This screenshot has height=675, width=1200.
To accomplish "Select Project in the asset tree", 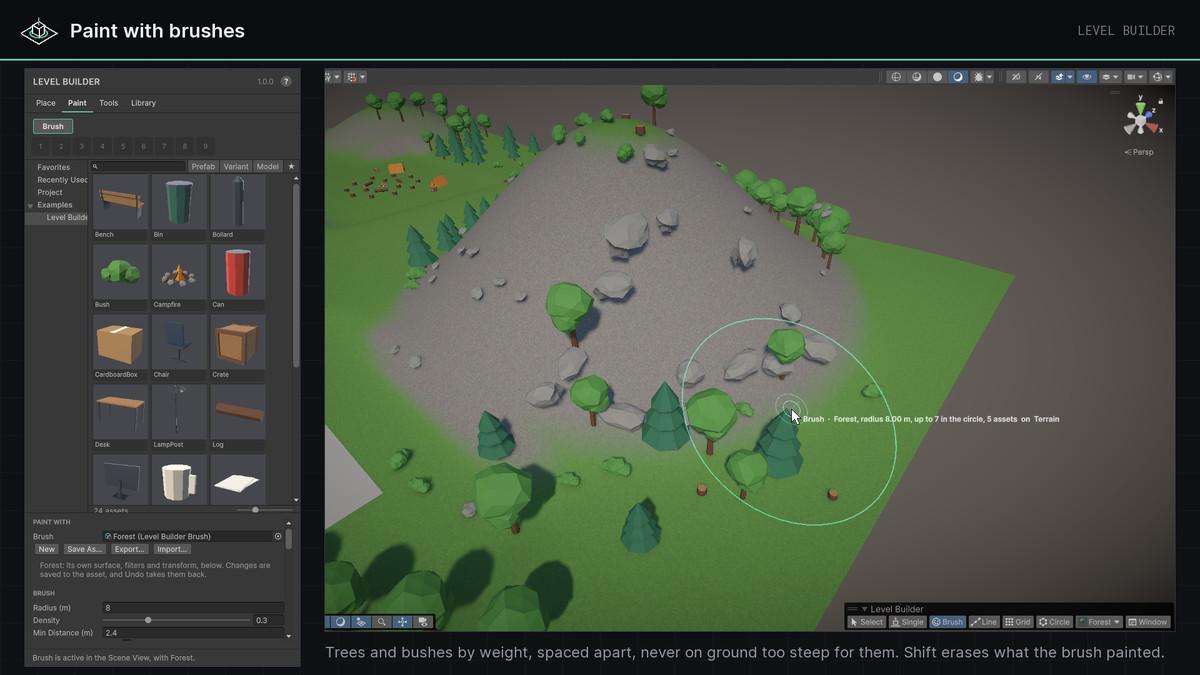I will coord(50,192).
